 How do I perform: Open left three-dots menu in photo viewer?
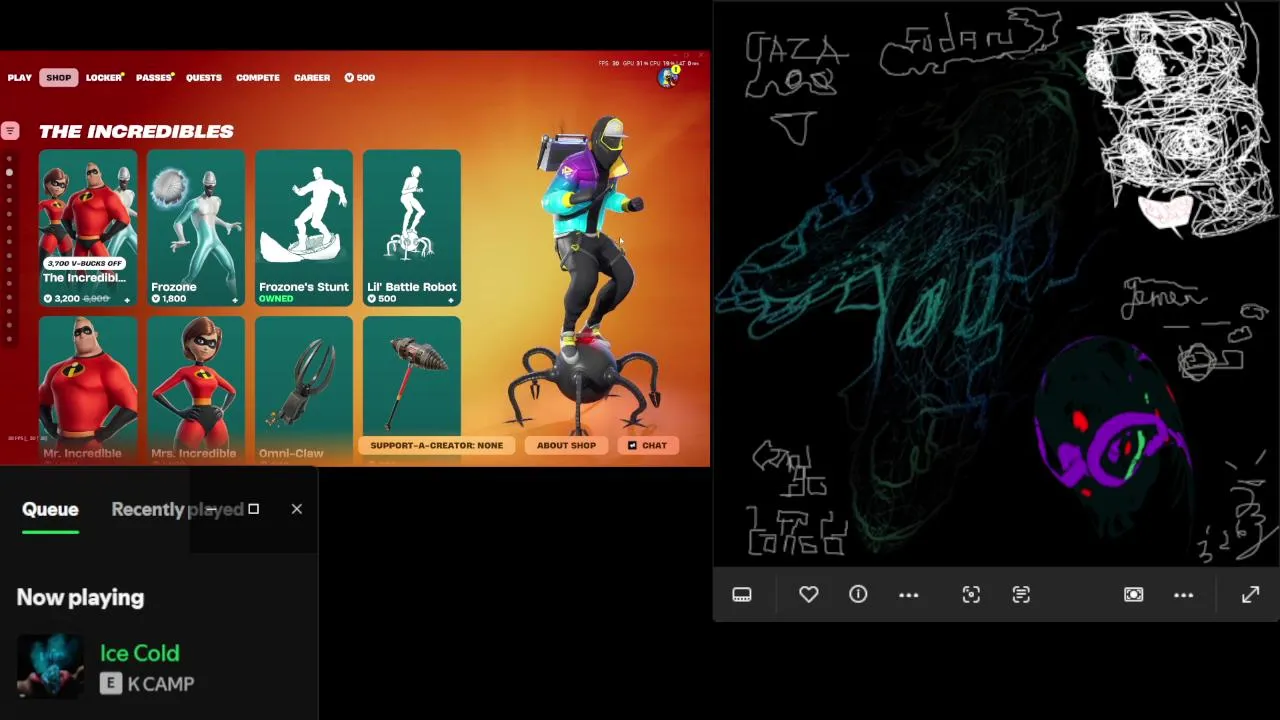point(908,595)
